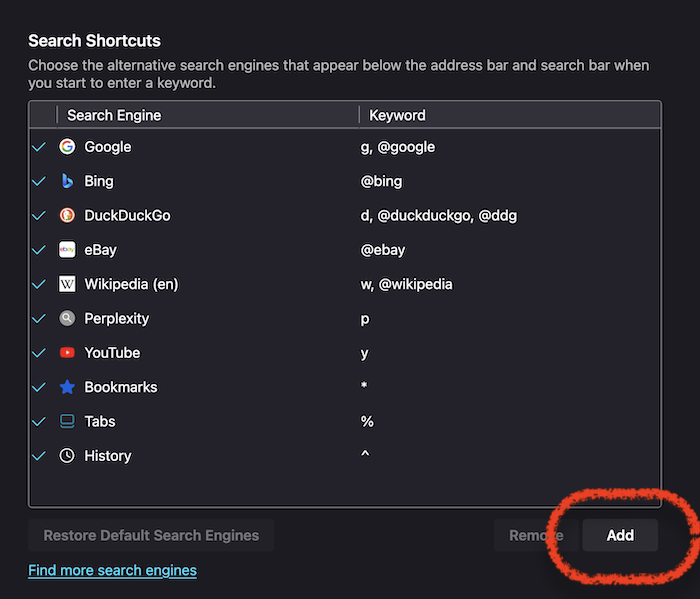
Task: Select the Bing engine name
Action: pos(99,181)
